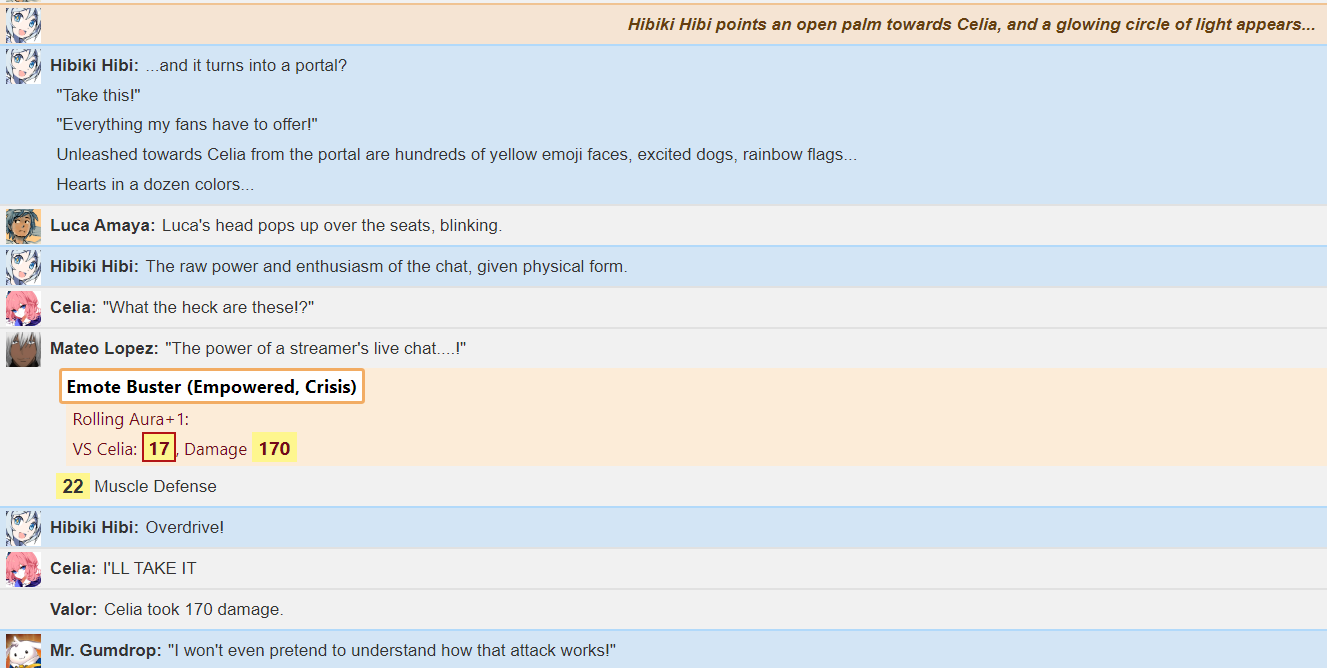Click the attack roll result 17

coord(159,449)
